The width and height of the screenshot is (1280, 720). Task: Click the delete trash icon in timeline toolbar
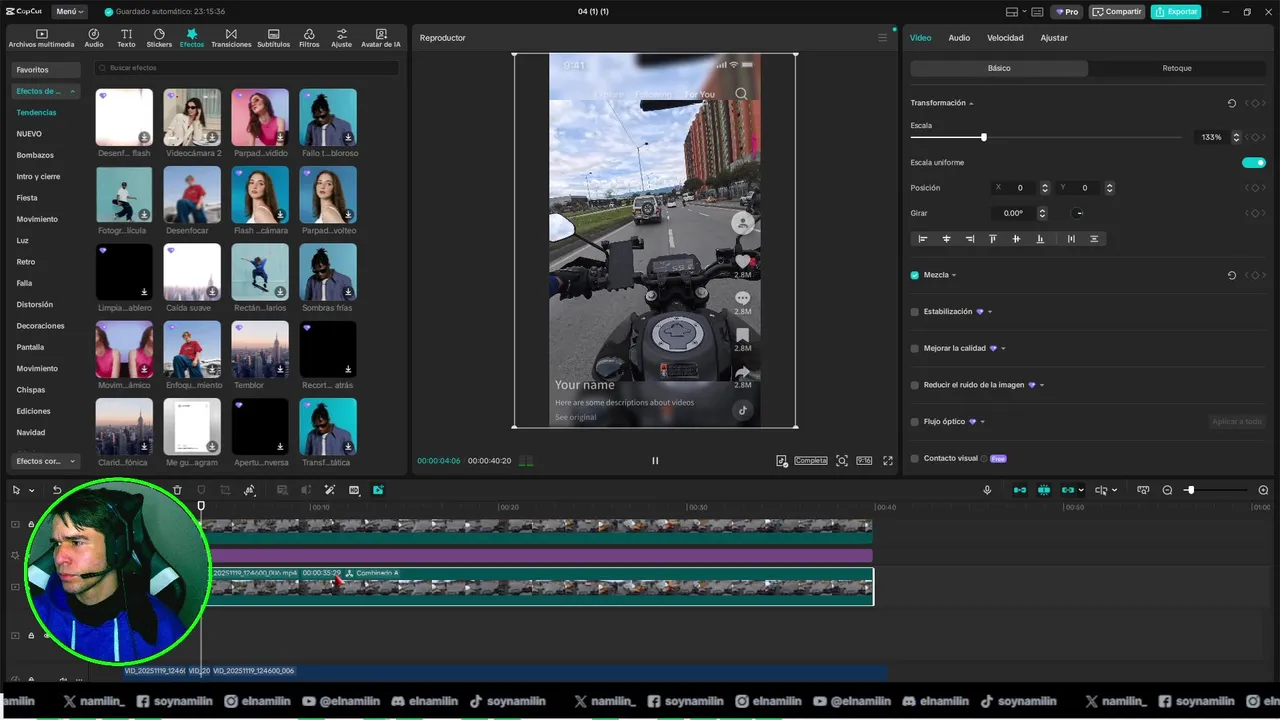point(177,490)
